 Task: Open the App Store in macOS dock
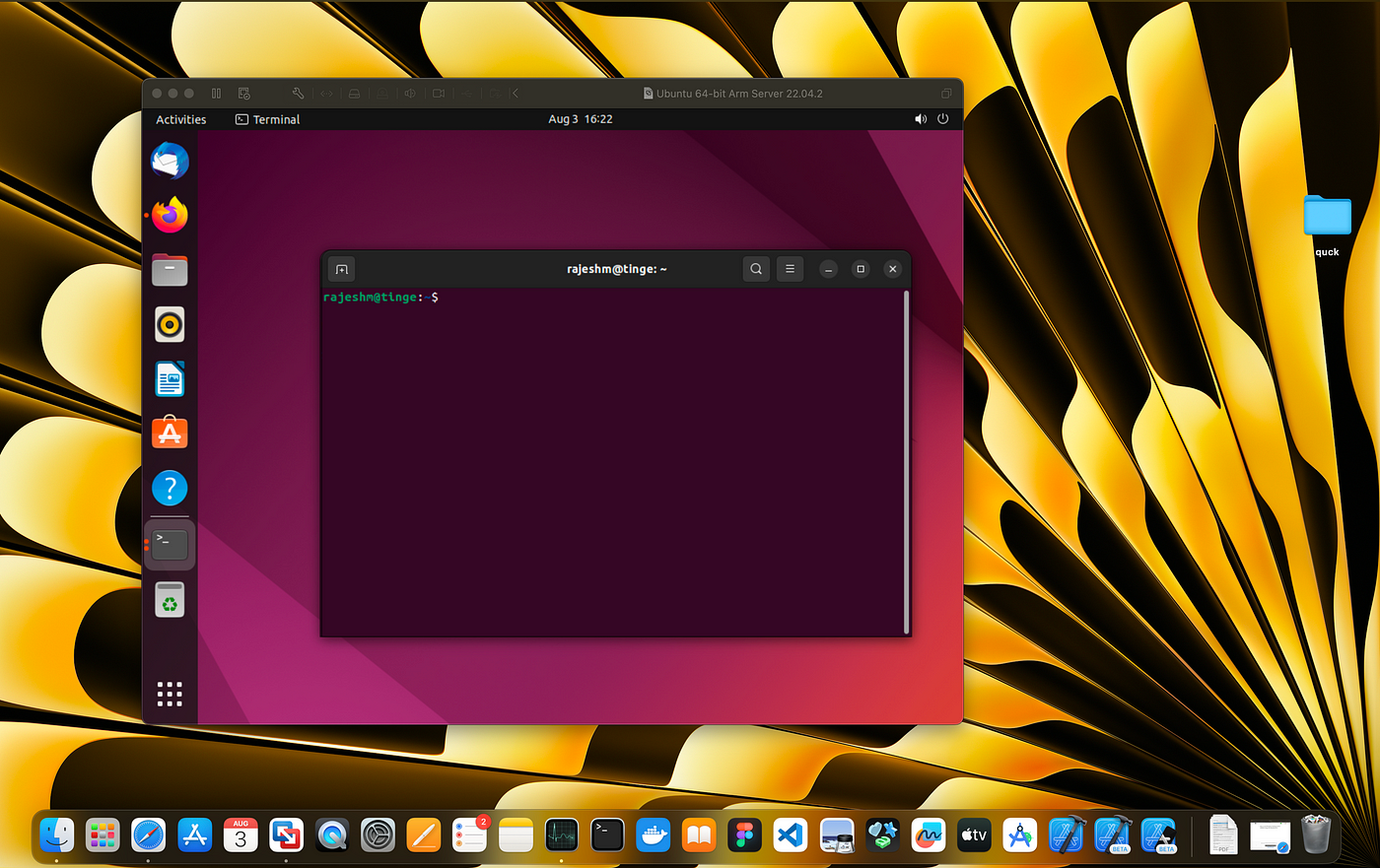[195, 835]
